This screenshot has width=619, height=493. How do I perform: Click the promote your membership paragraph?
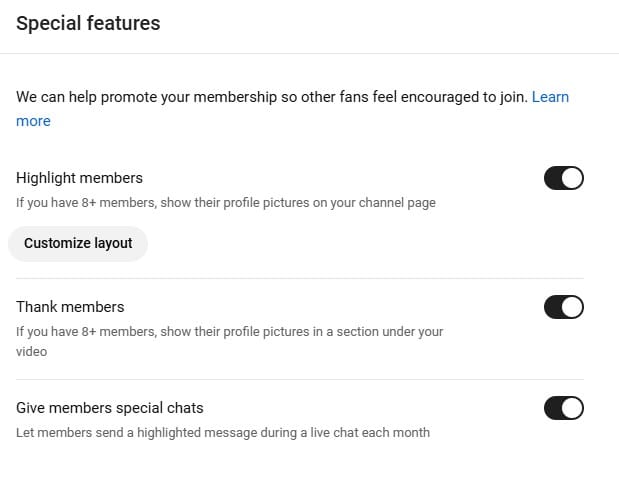pos(270,97)
